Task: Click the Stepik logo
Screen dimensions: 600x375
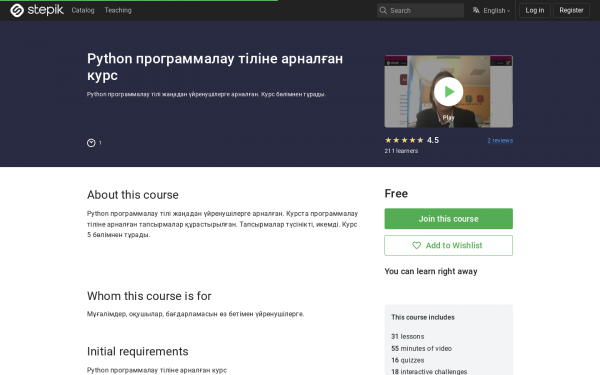Action: click(37, 10)
